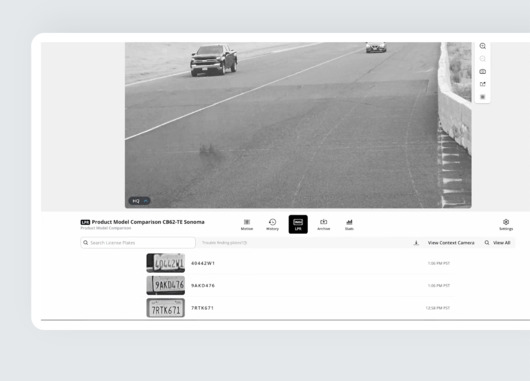Click View Context Camera

(x=451, y=243)
